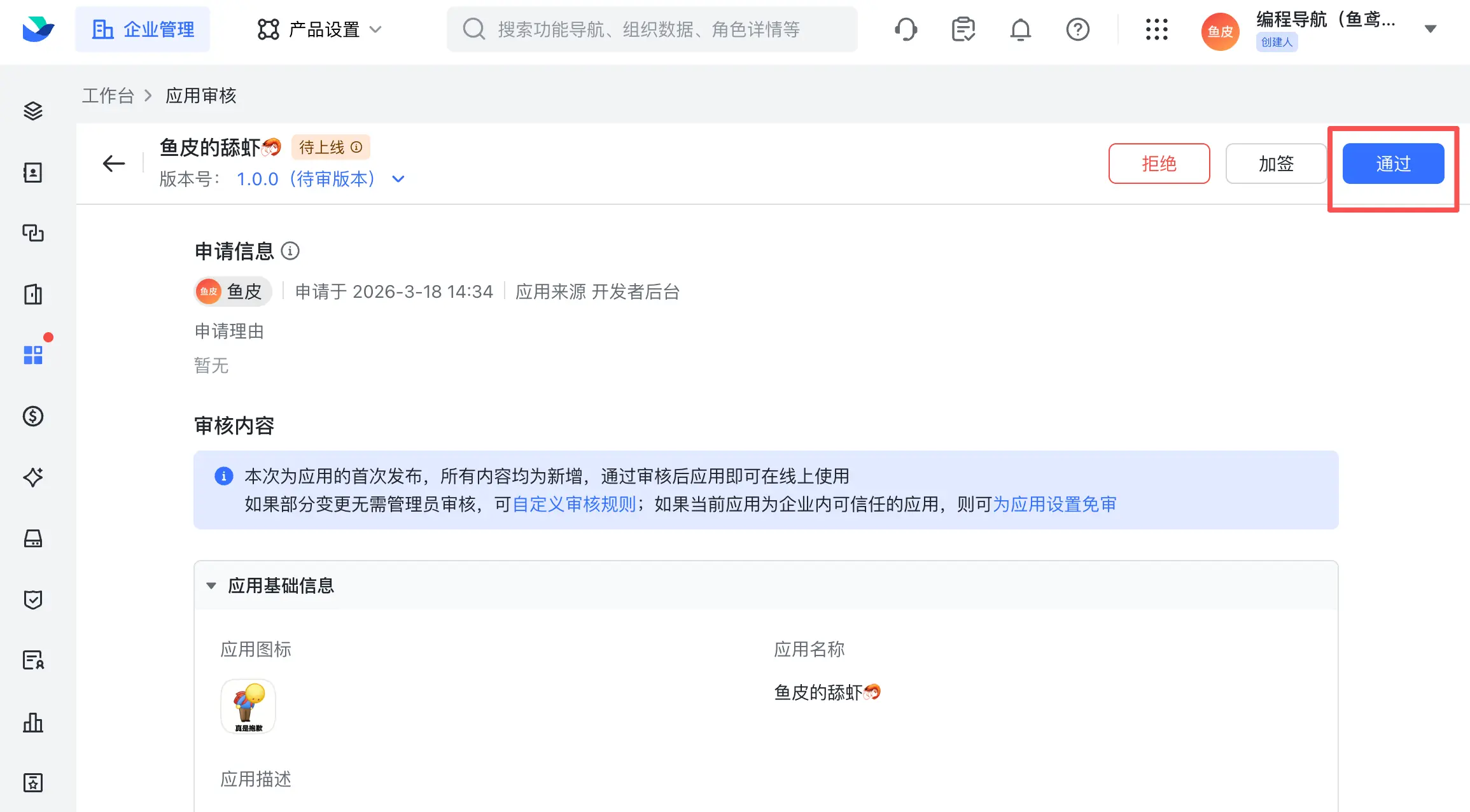Expand version 1.0.0 dropdown
This screenshot has width=1470, height=812.
coord(398,179)
